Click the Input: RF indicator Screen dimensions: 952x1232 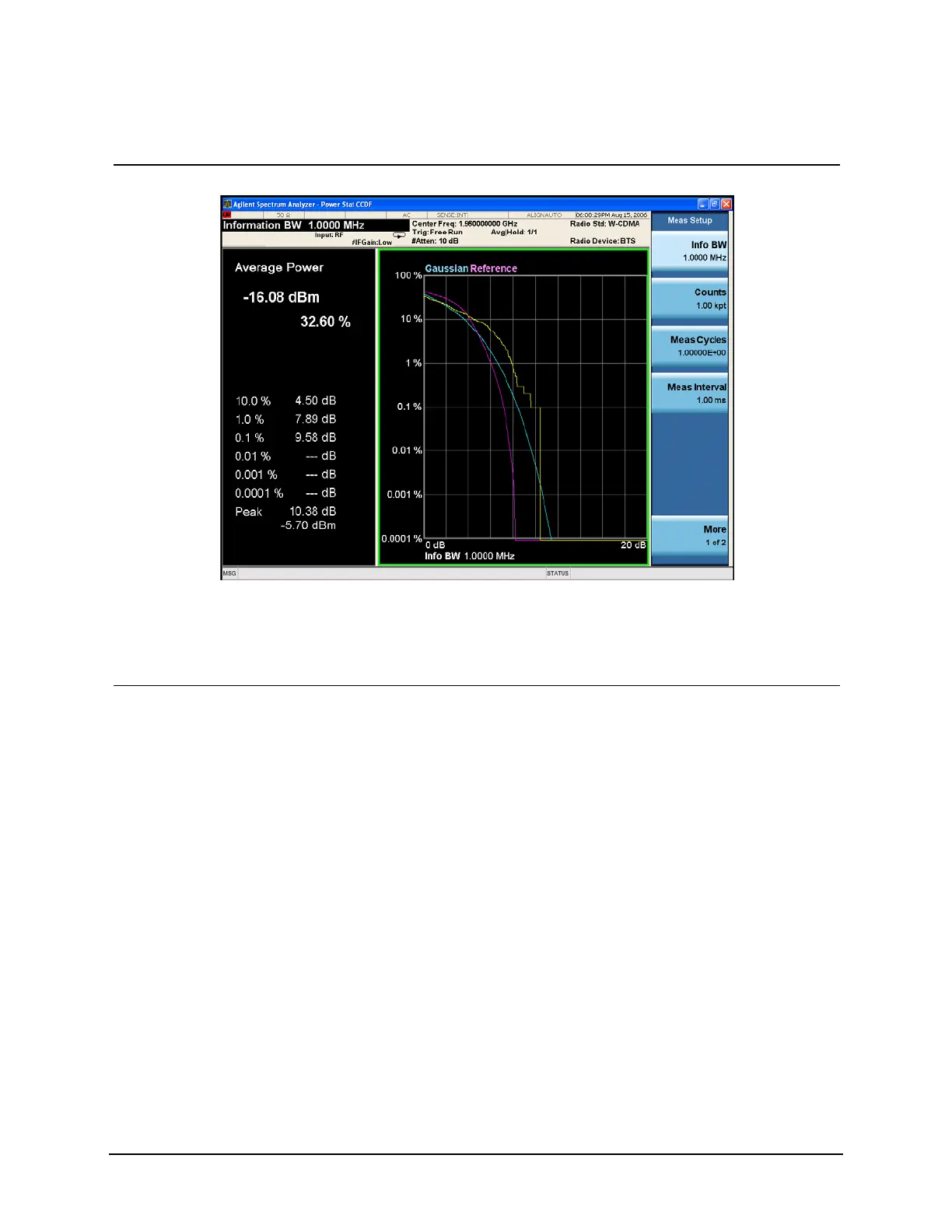click(329, 235)
